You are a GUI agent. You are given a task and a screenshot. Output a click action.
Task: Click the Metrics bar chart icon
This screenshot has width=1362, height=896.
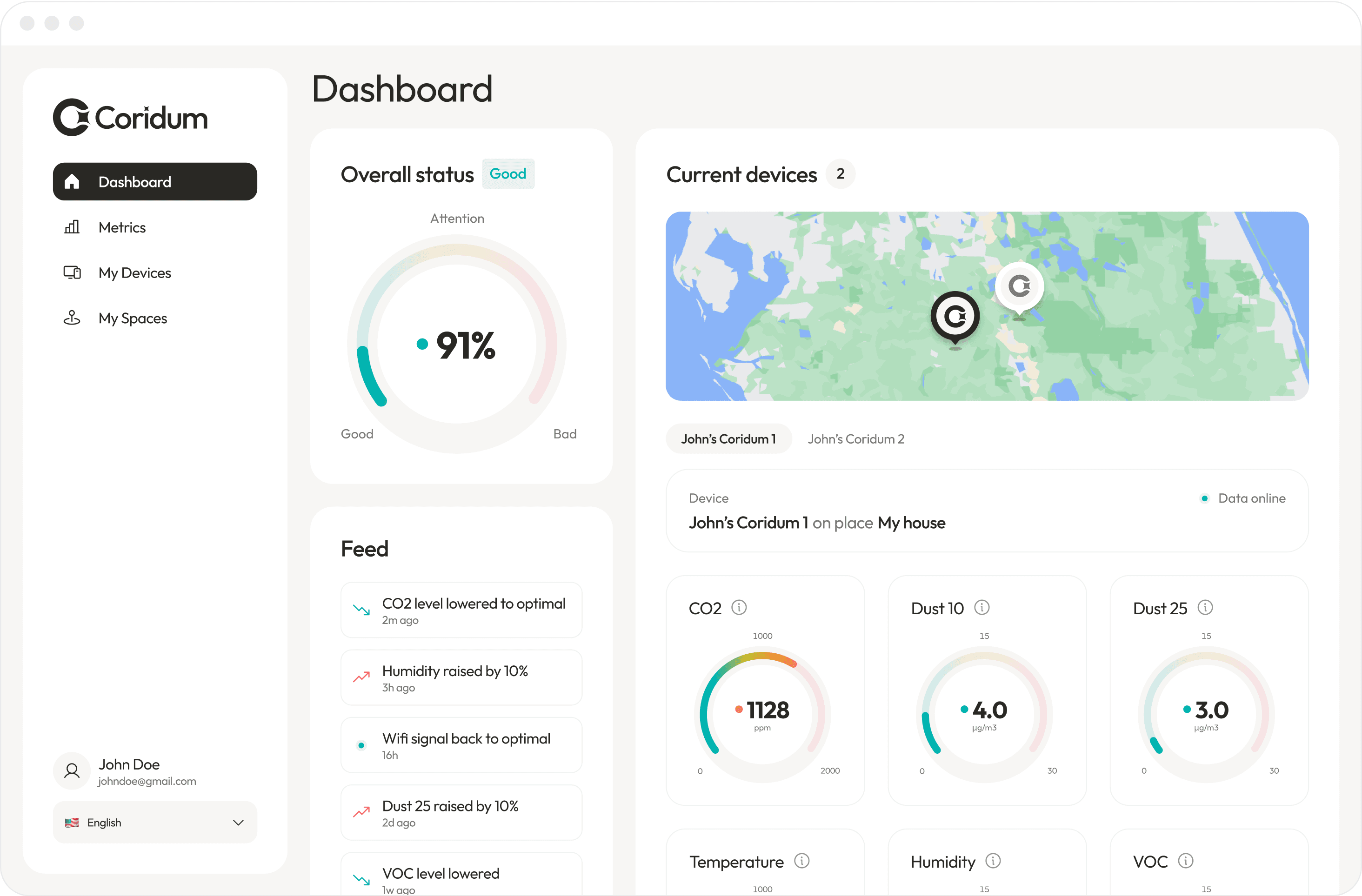[72, 227]
